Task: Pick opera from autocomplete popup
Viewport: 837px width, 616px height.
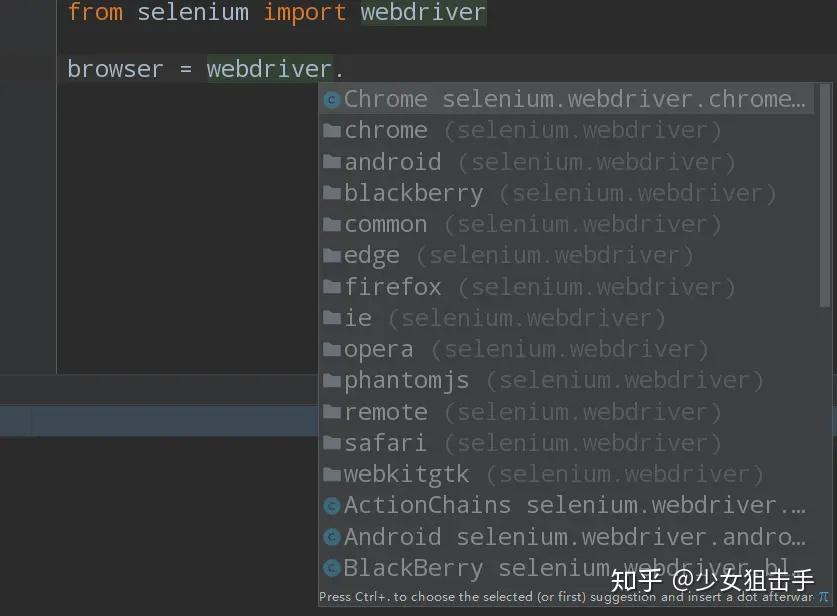Action: coord(378,350)
